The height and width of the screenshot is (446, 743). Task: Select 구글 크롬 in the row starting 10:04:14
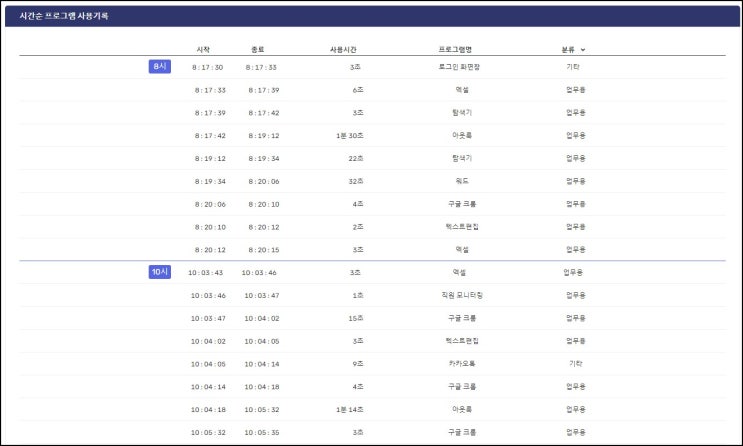coord(462,386)
